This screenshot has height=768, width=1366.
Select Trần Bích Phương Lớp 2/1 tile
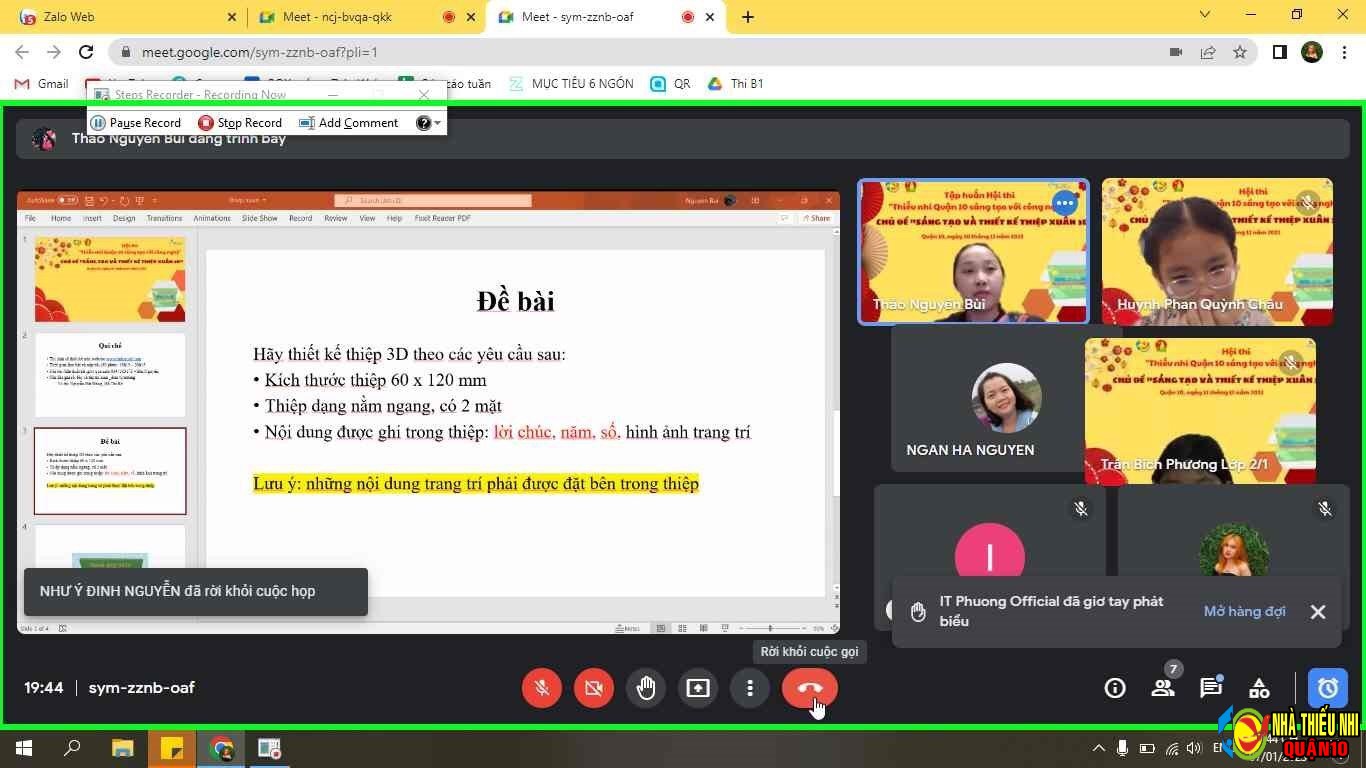[1200, 411]
